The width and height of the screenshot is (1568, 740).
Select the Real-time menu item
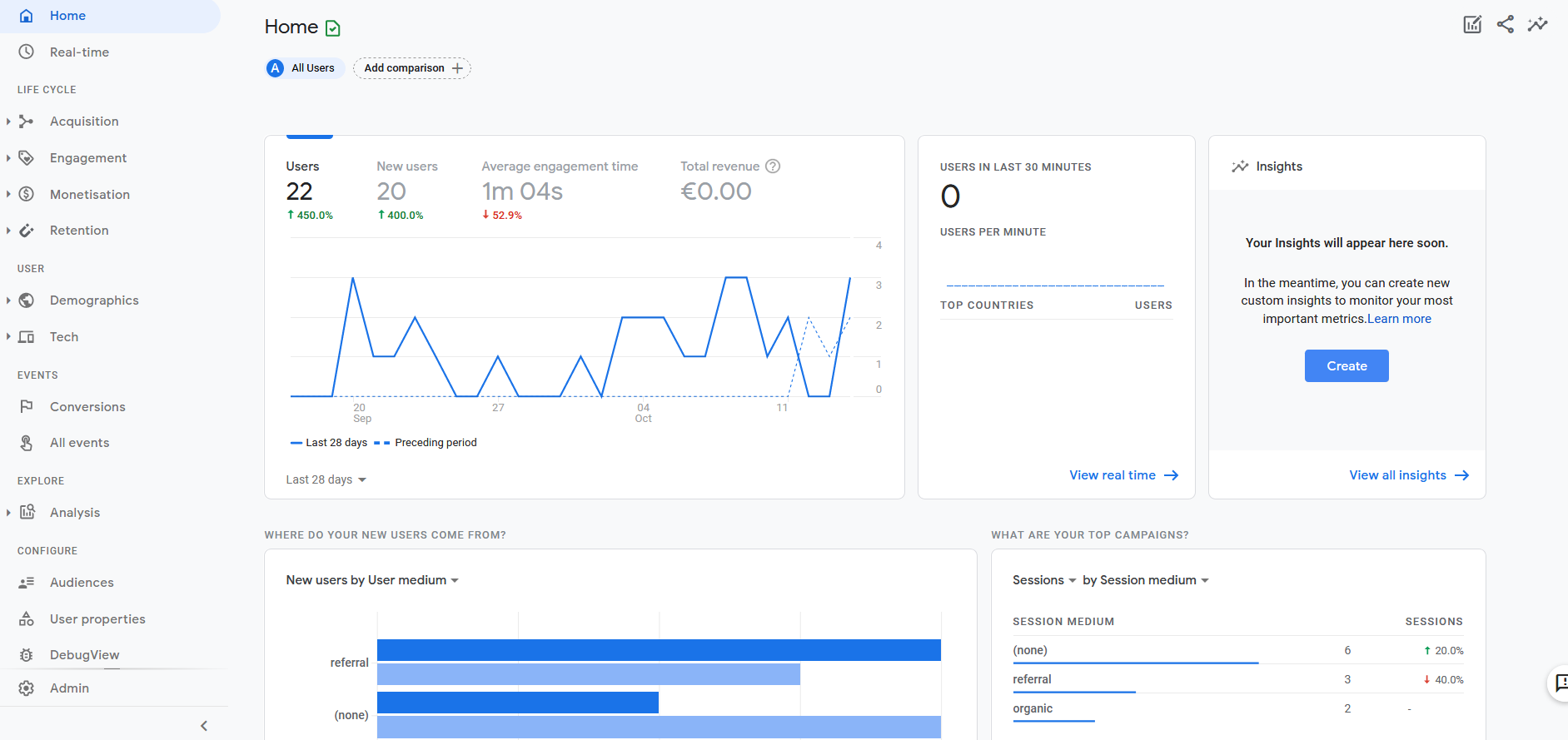point(79,52)
